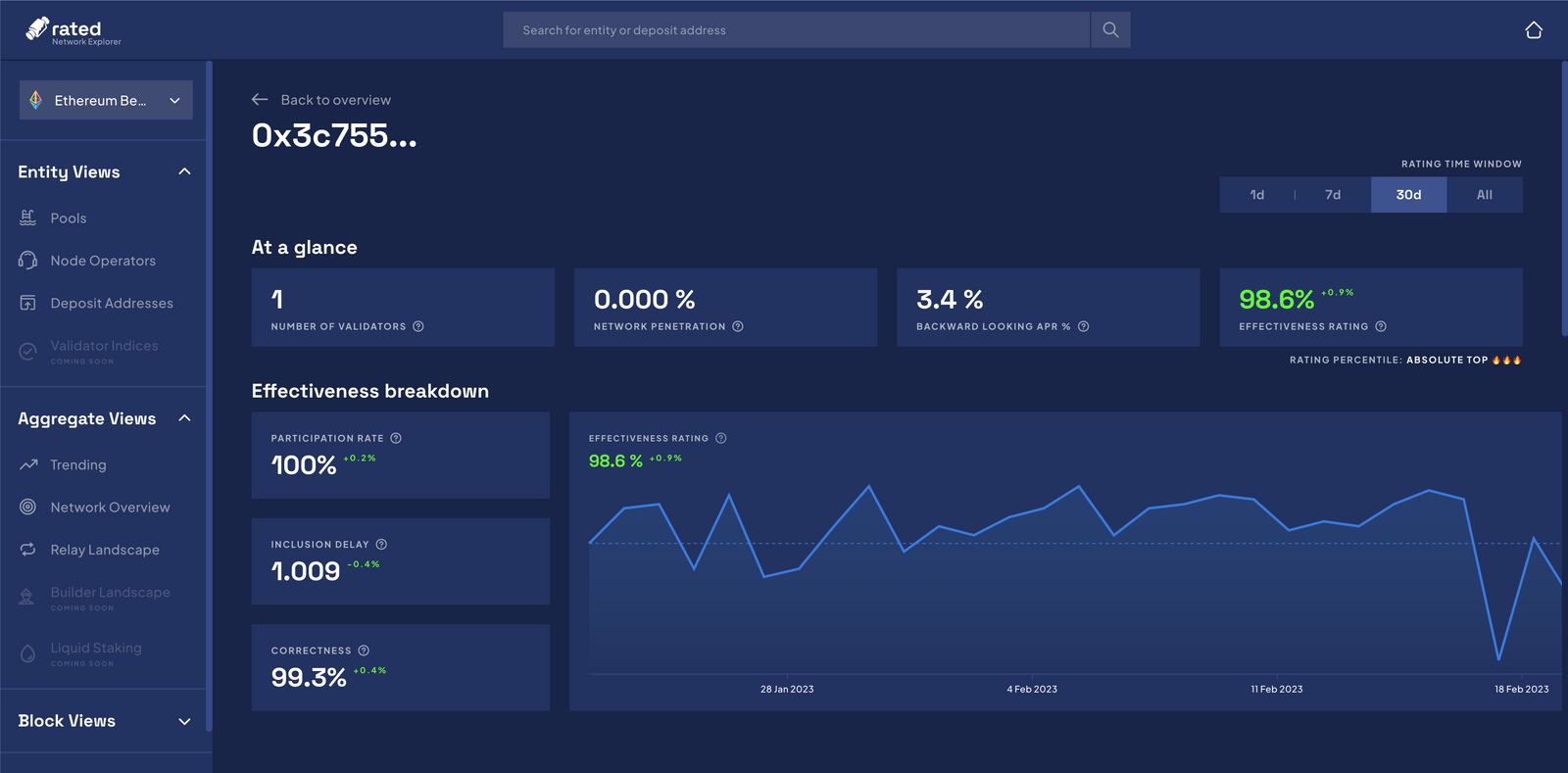Click the search magnifier icon

click(1110, 30)
